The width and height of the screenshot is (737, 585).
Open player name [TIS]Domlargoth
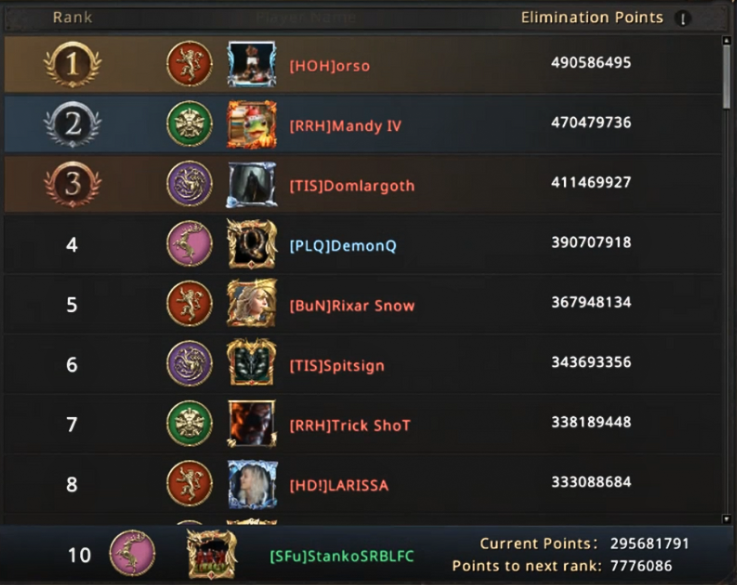(352, 186)
